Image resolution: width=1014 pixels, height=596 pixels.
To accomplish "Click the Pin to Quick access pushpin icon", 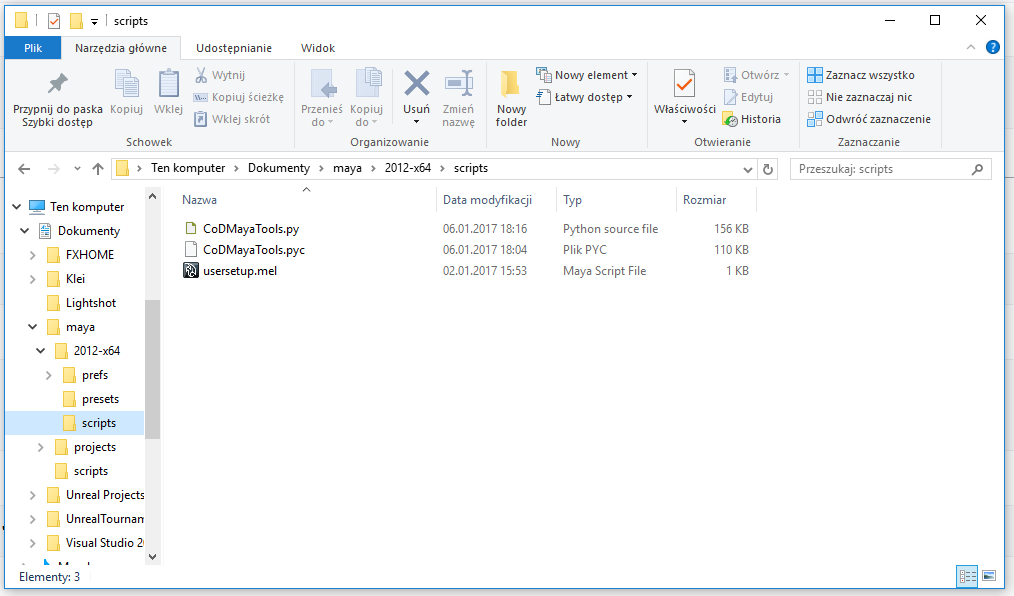I will pos(58,84).
